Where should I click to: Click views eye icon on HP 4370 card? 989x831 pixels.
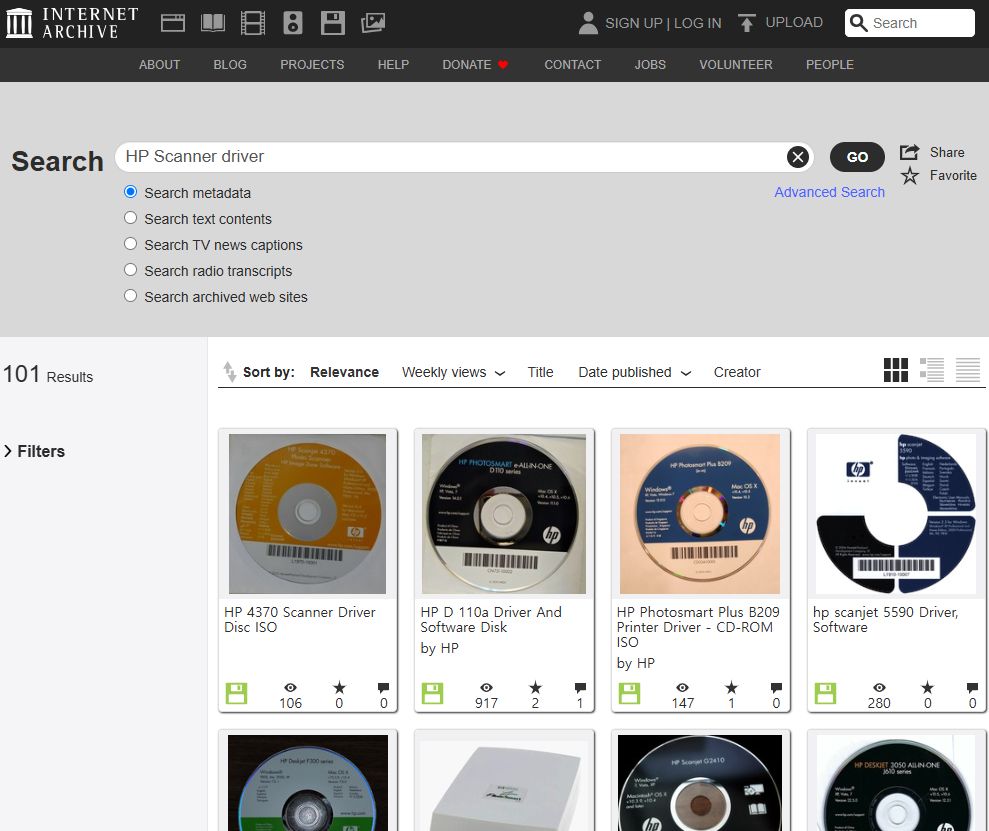pos(290,688)
